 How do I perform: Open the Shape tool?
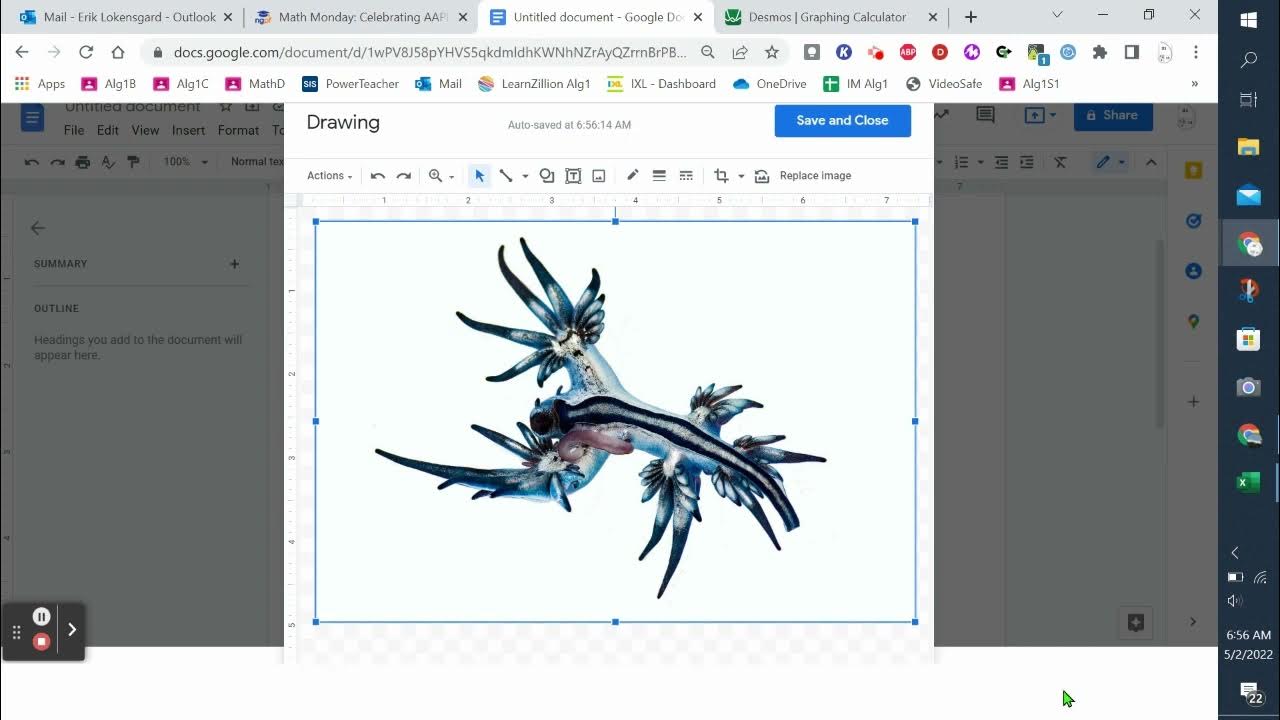[547, 176]
